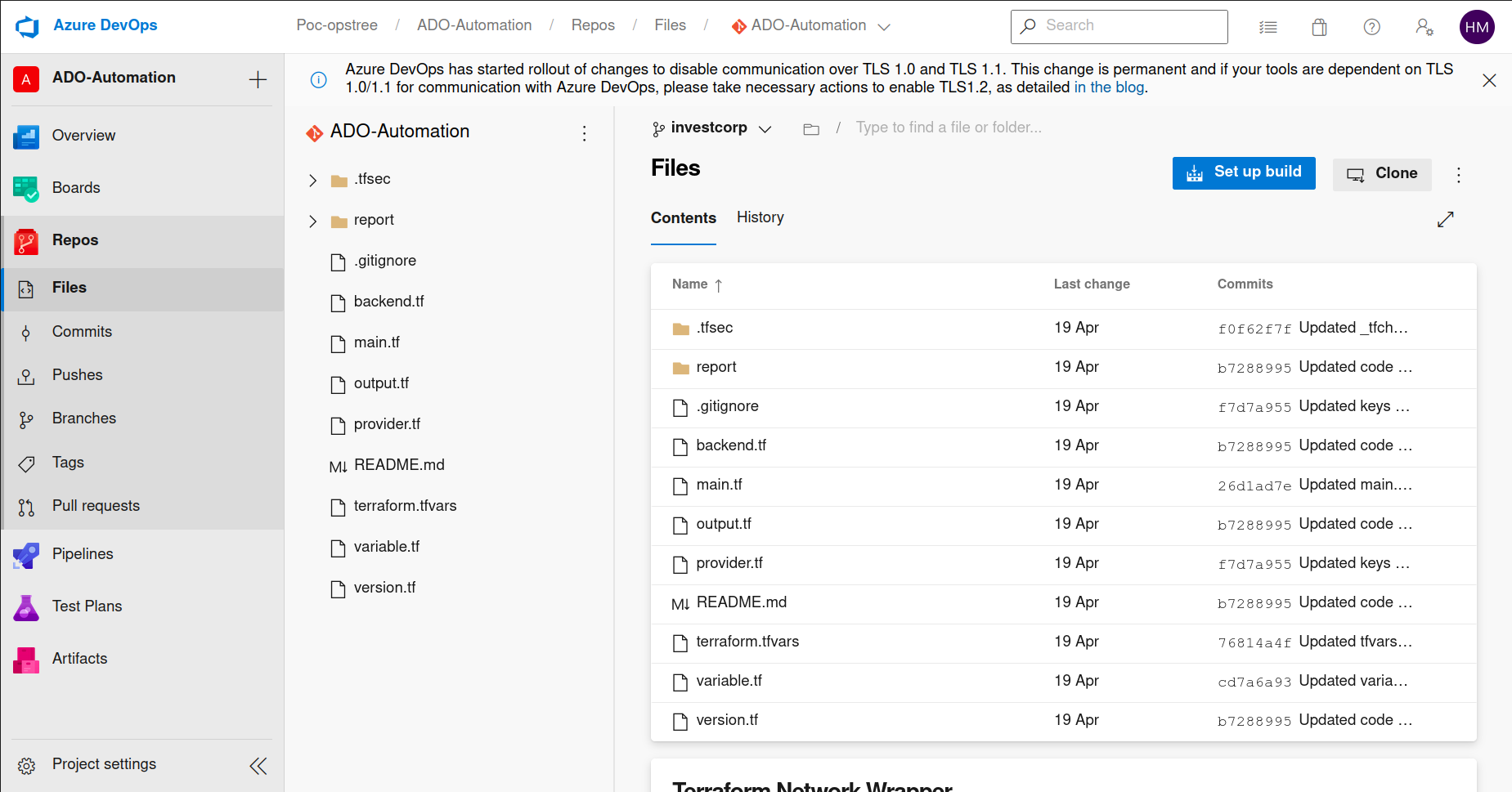Image resolution: width=1512 pixels, height=792 pixels.
Task: Open the 'in the blog' link
Action: coord(1109,87)
